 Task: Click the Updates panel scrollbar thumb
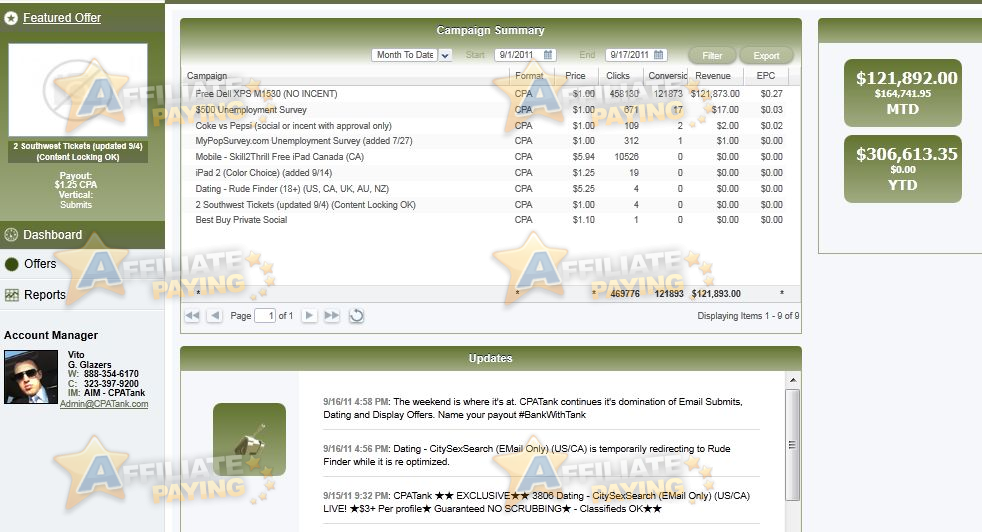(792, 445)
